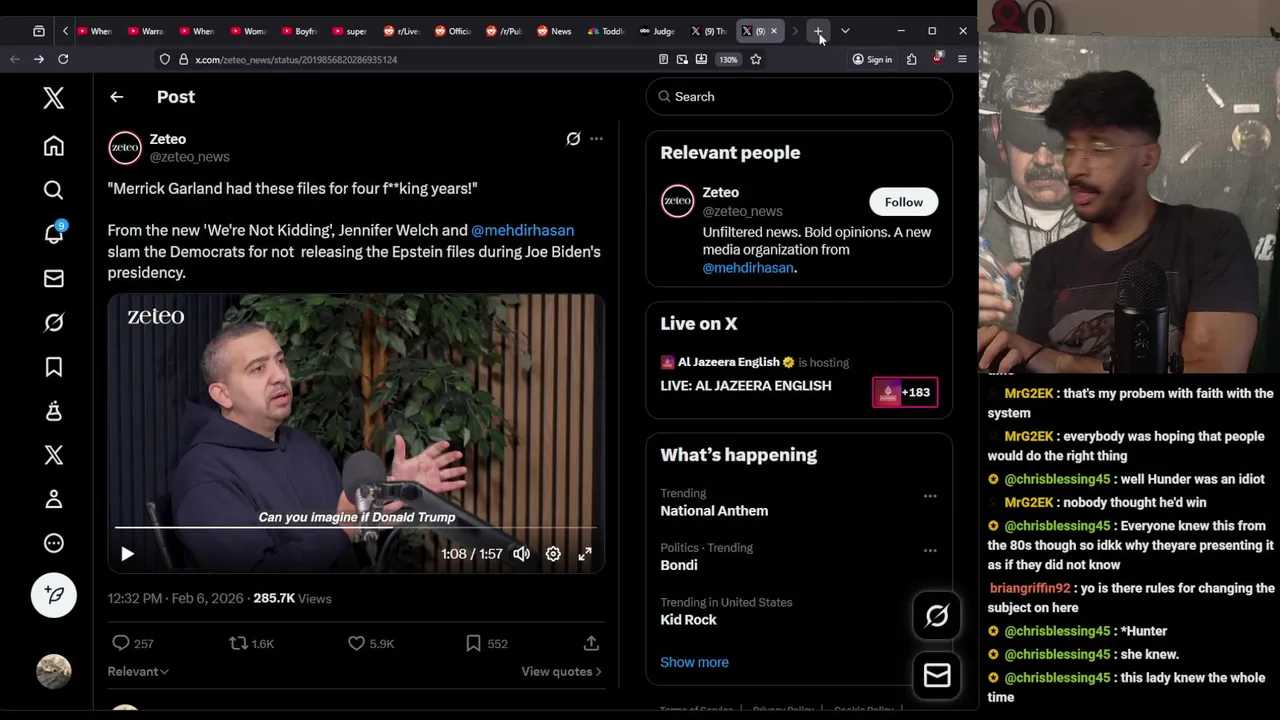The width and height of the screenshot is (1280, 720).
Task: Open the account avatar below the sidebar
Action: click(x=54, y=671)
